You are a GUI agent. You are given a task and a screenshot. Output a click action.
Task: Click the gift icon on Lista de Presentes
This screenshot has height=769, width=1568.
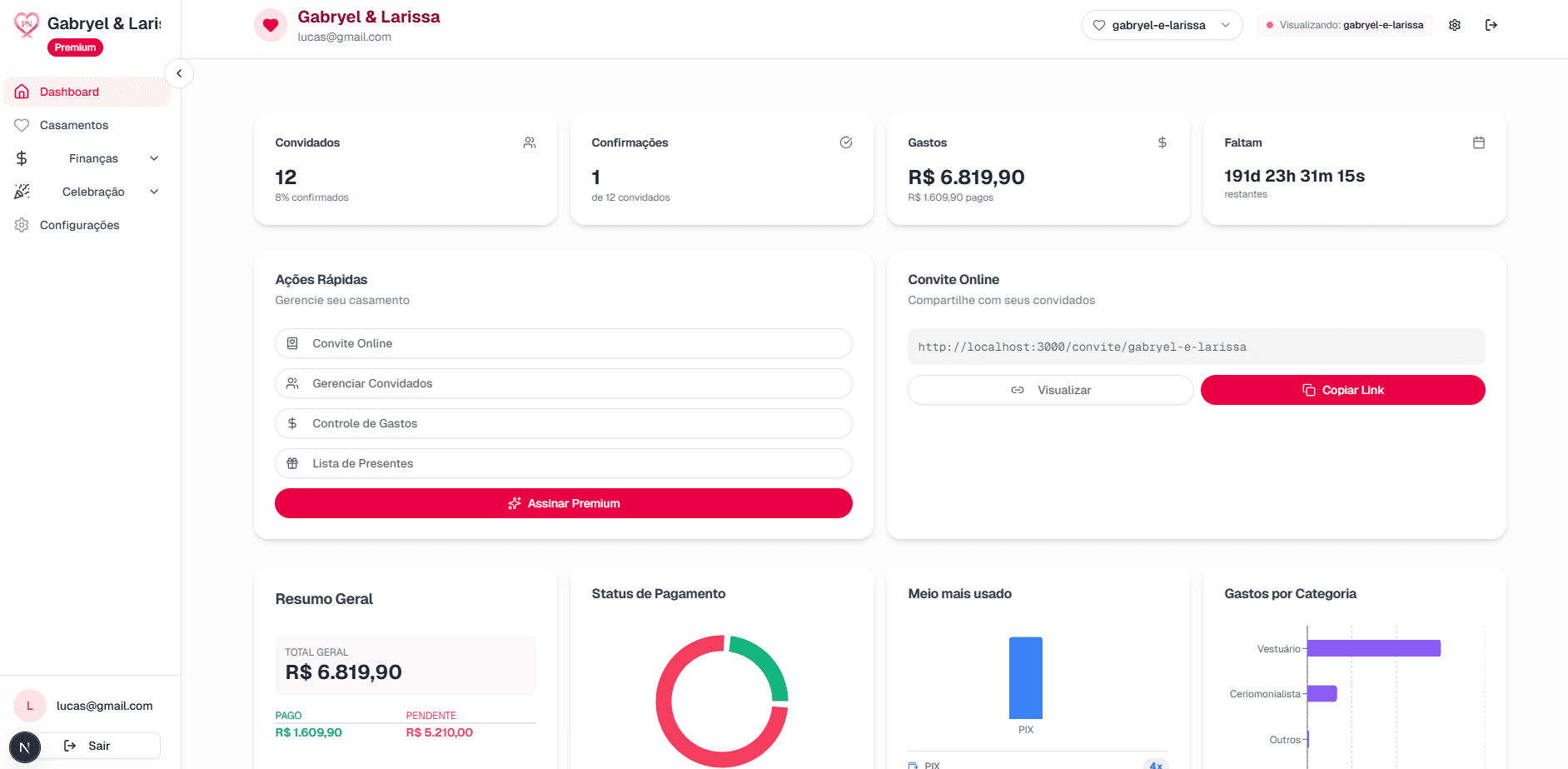click(x=292, y=463)
